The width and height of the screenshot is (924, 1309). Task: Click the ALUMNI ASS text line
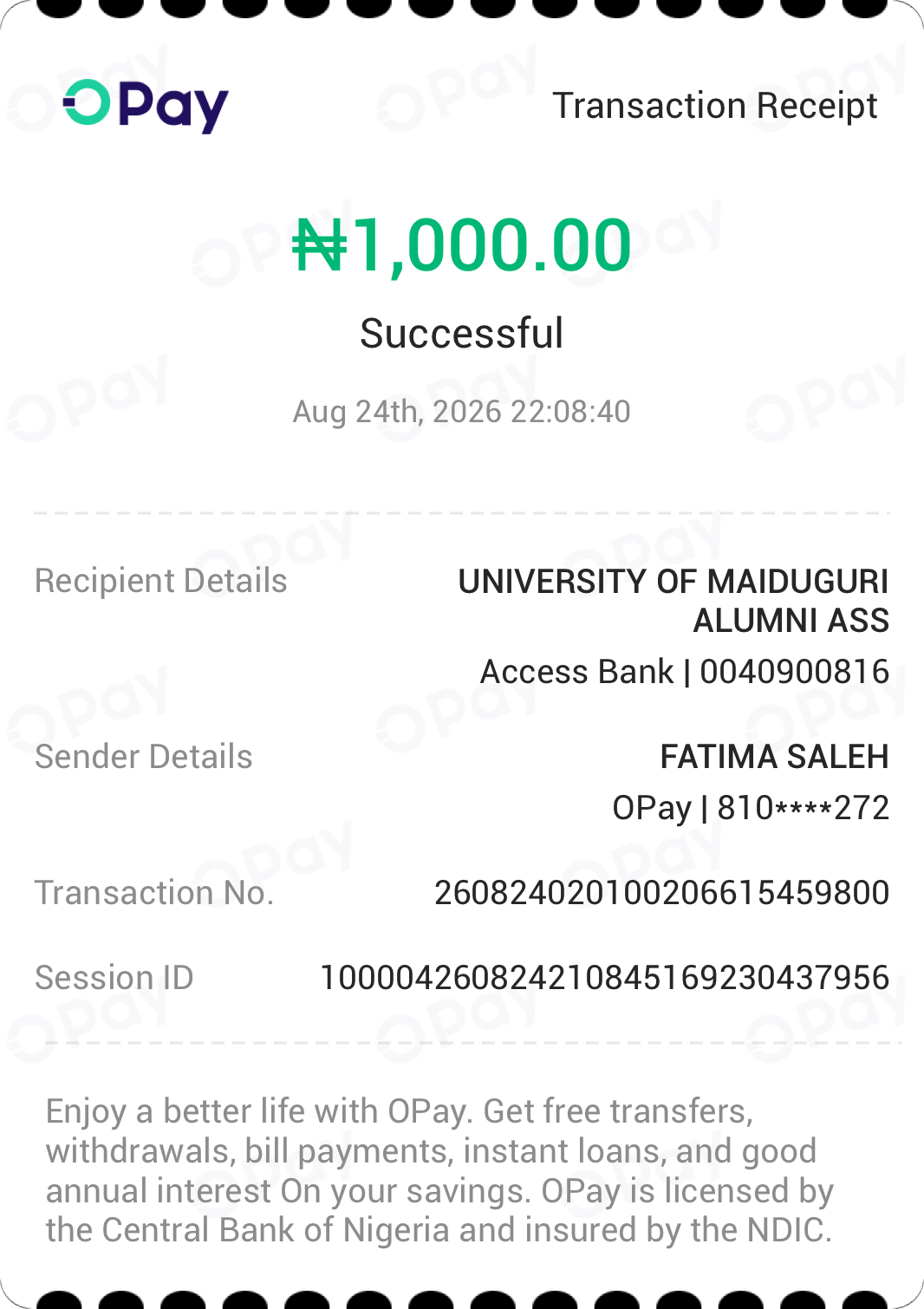click(791, 621)
